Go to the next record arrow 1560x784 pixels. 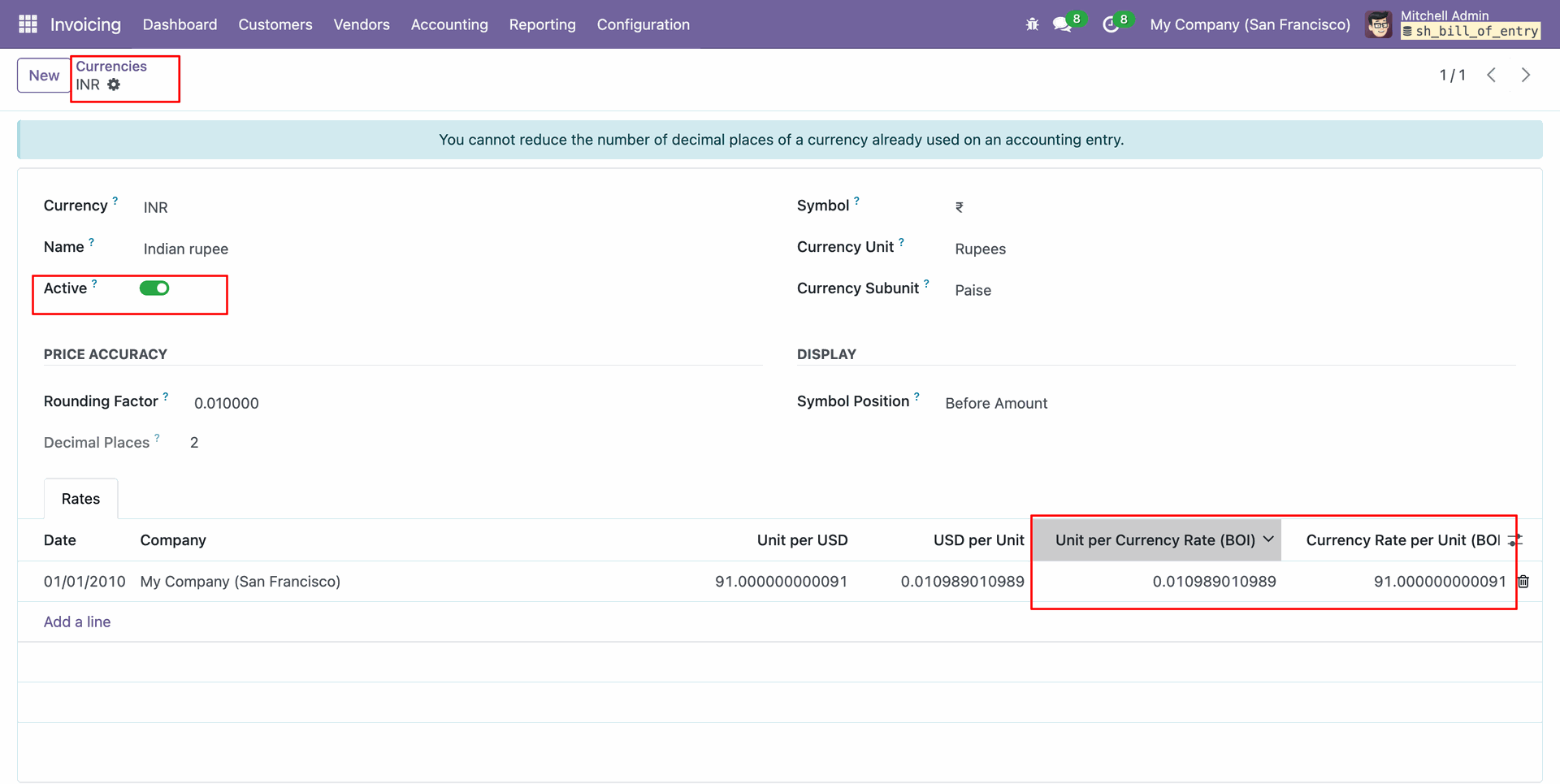(x=1526, y=75)
